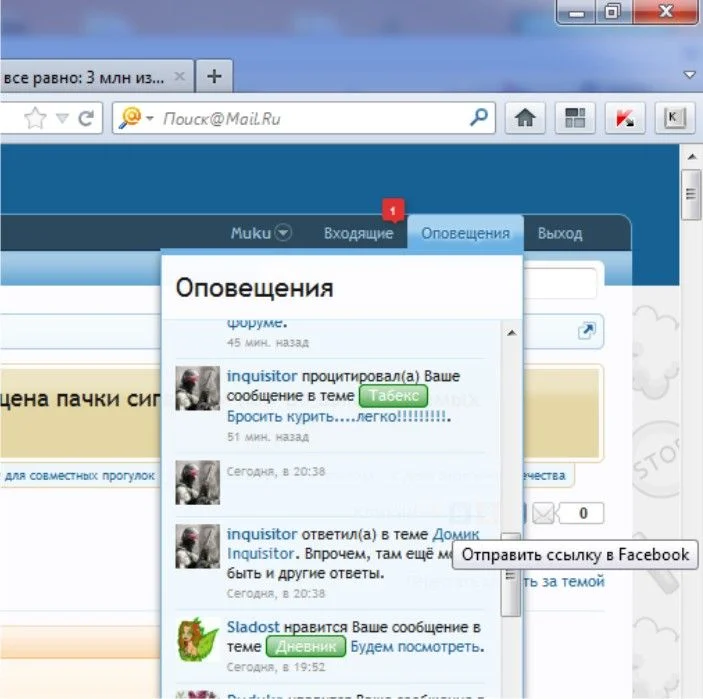Click the 45 мин. назад timestamp
Image resolution: width=703 pixels, height=699 pixels.
[268, 342]
